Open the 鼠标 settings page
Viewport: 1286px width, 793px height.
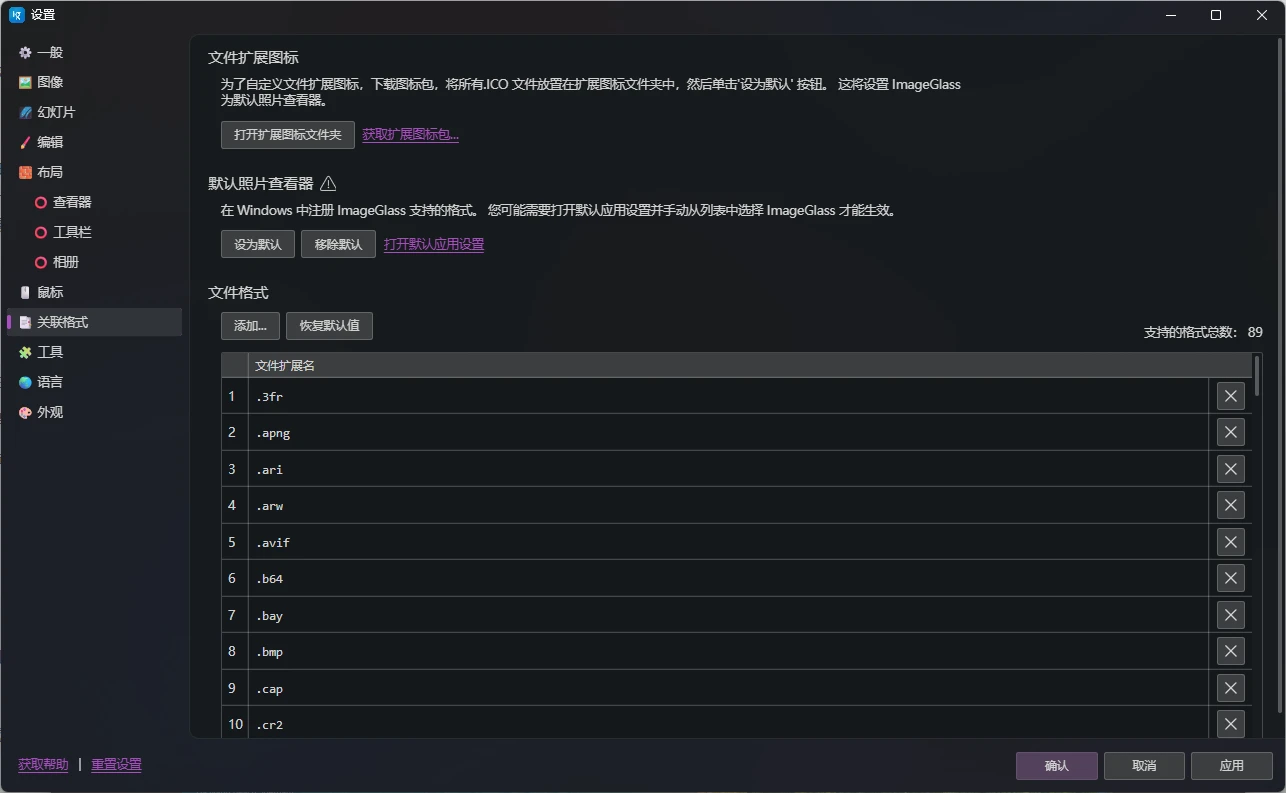click(x=94, y=292)
